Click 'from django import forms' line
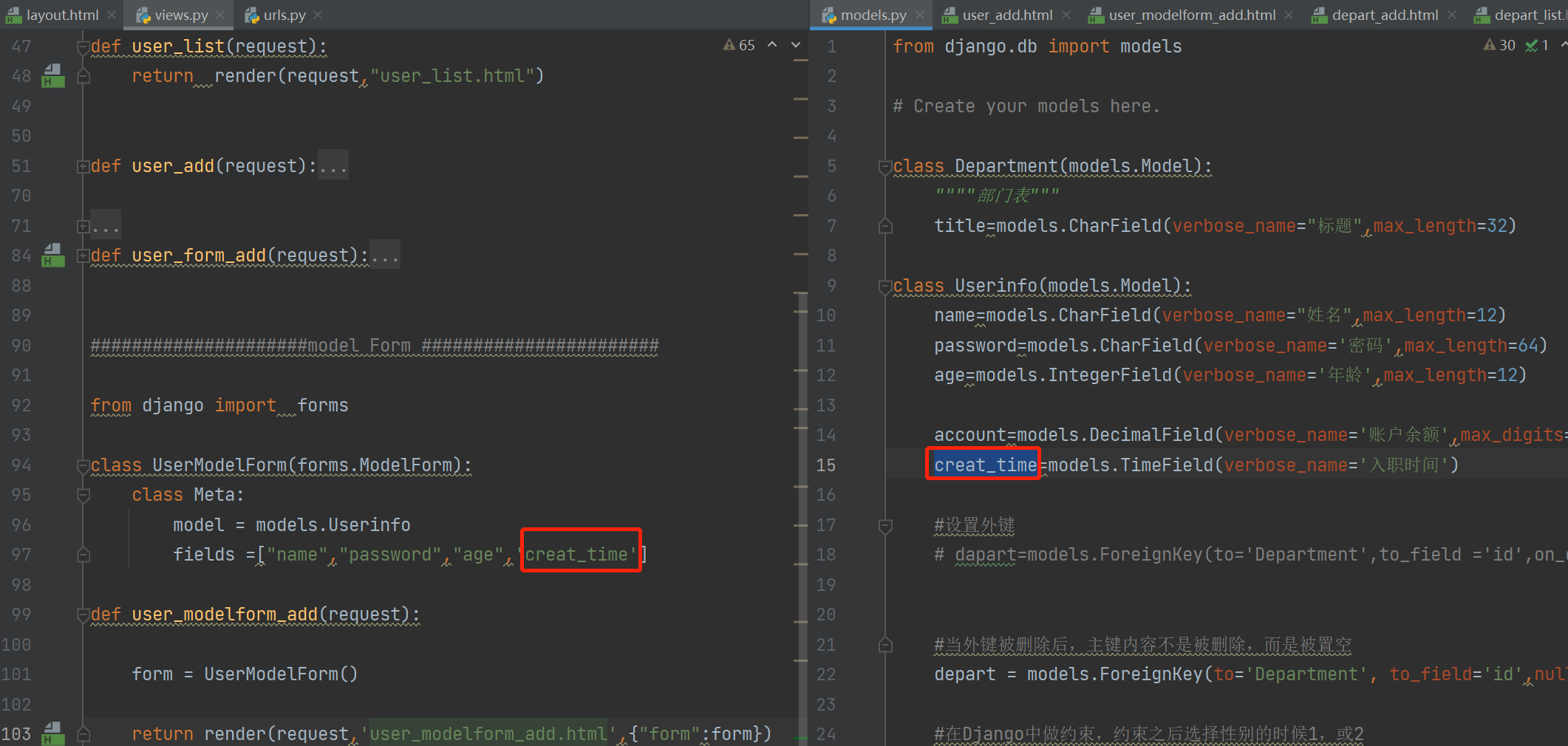The image size is (1568, 746). pyautogui.click(x=219, y=405)
